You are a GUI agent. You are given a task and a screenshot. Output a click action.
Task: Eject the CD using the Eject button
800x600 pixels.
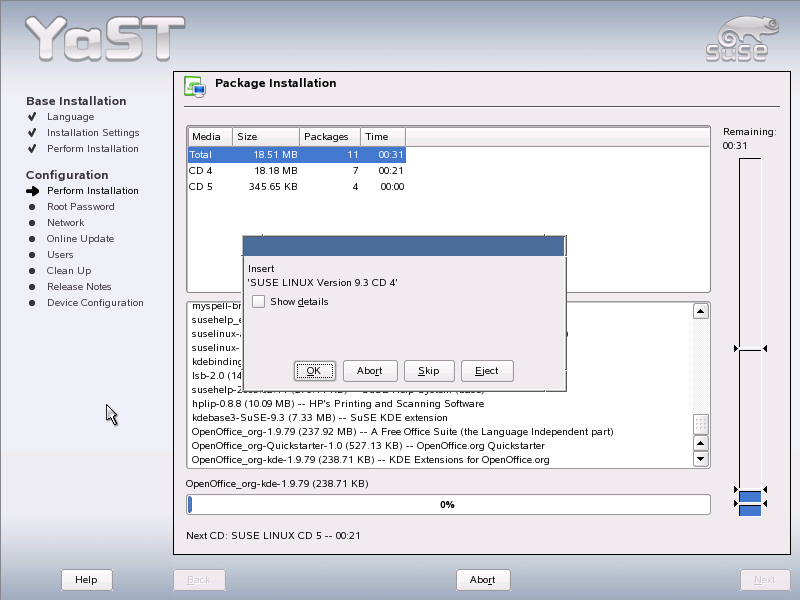coord(487,371)
